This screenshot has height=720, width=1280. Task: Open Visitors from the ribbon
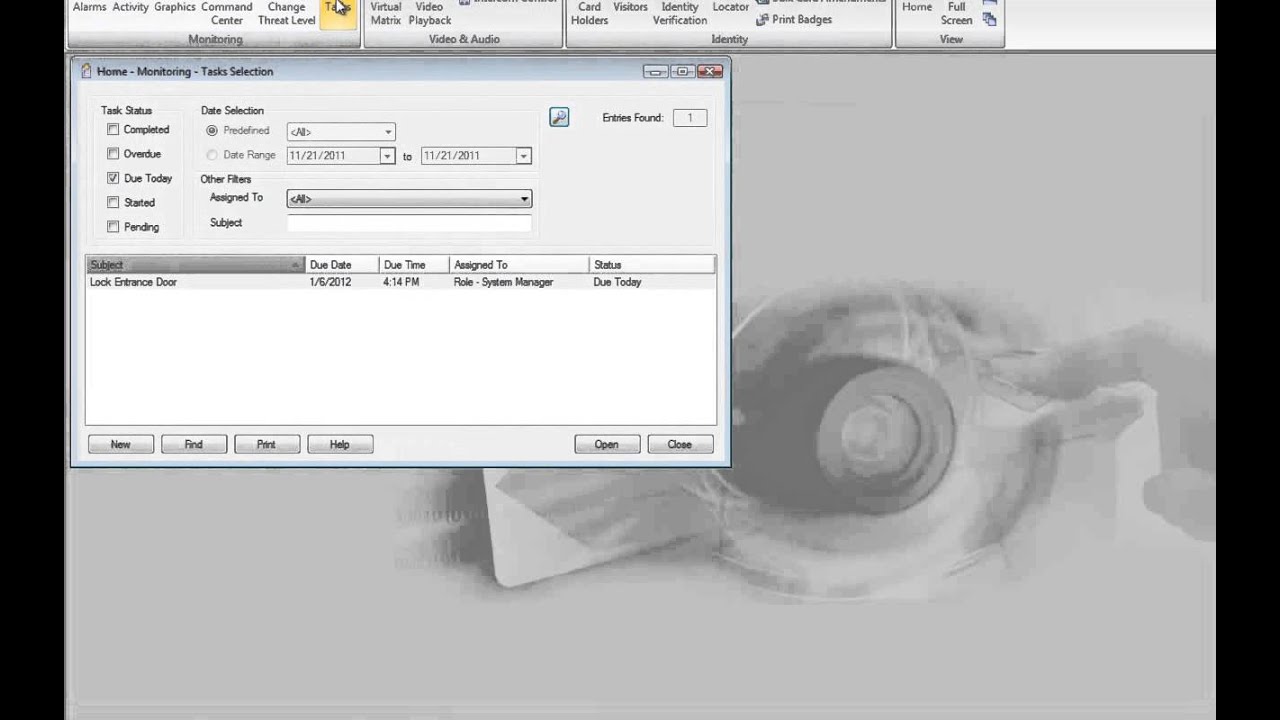coord(630,8)
